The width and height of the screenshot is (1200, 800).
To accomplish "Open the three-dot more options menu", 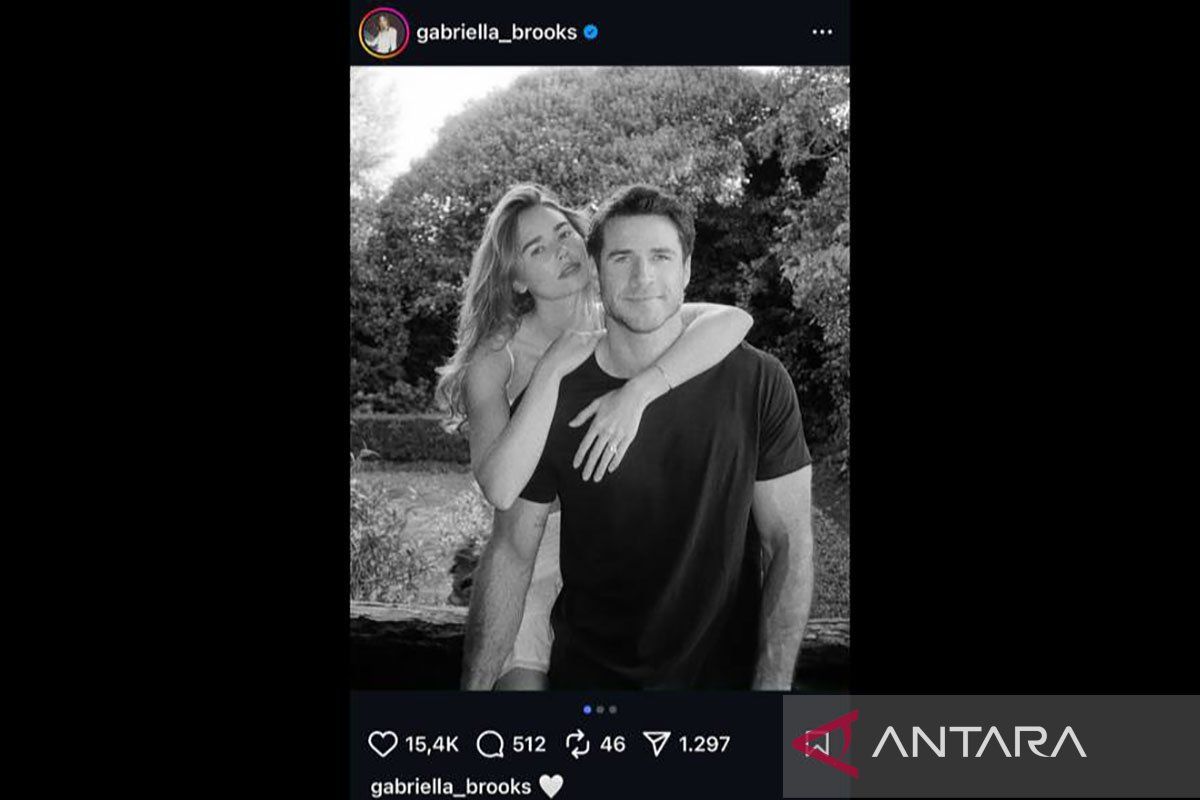I will [x=822, y=32].
